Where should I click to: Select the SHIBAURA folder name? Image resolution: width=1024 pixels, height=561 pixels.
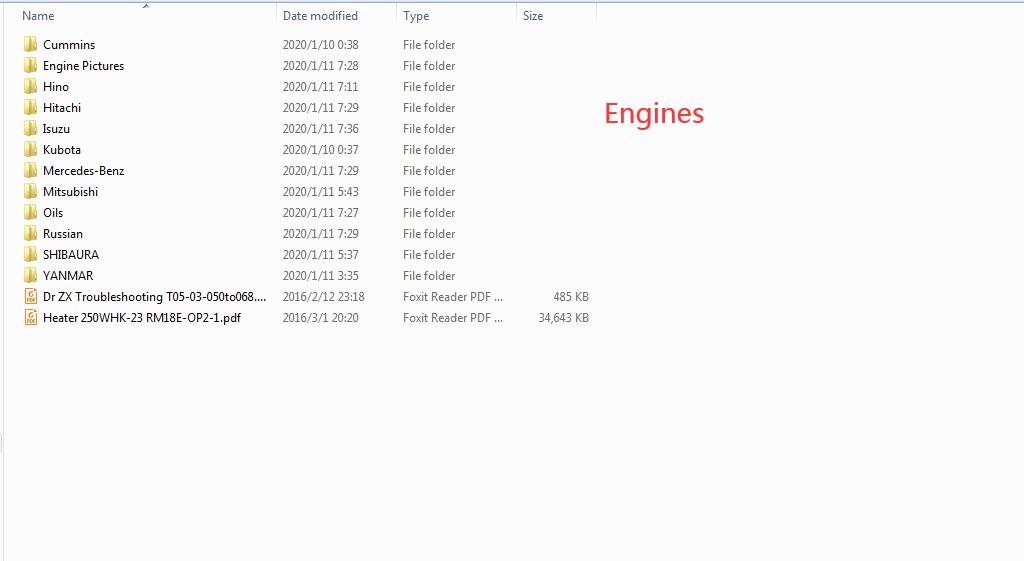71,254
